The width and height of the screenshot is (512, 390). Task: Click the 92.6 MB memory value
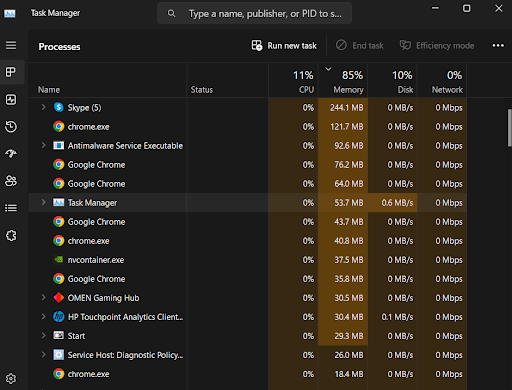click(349, 146)
